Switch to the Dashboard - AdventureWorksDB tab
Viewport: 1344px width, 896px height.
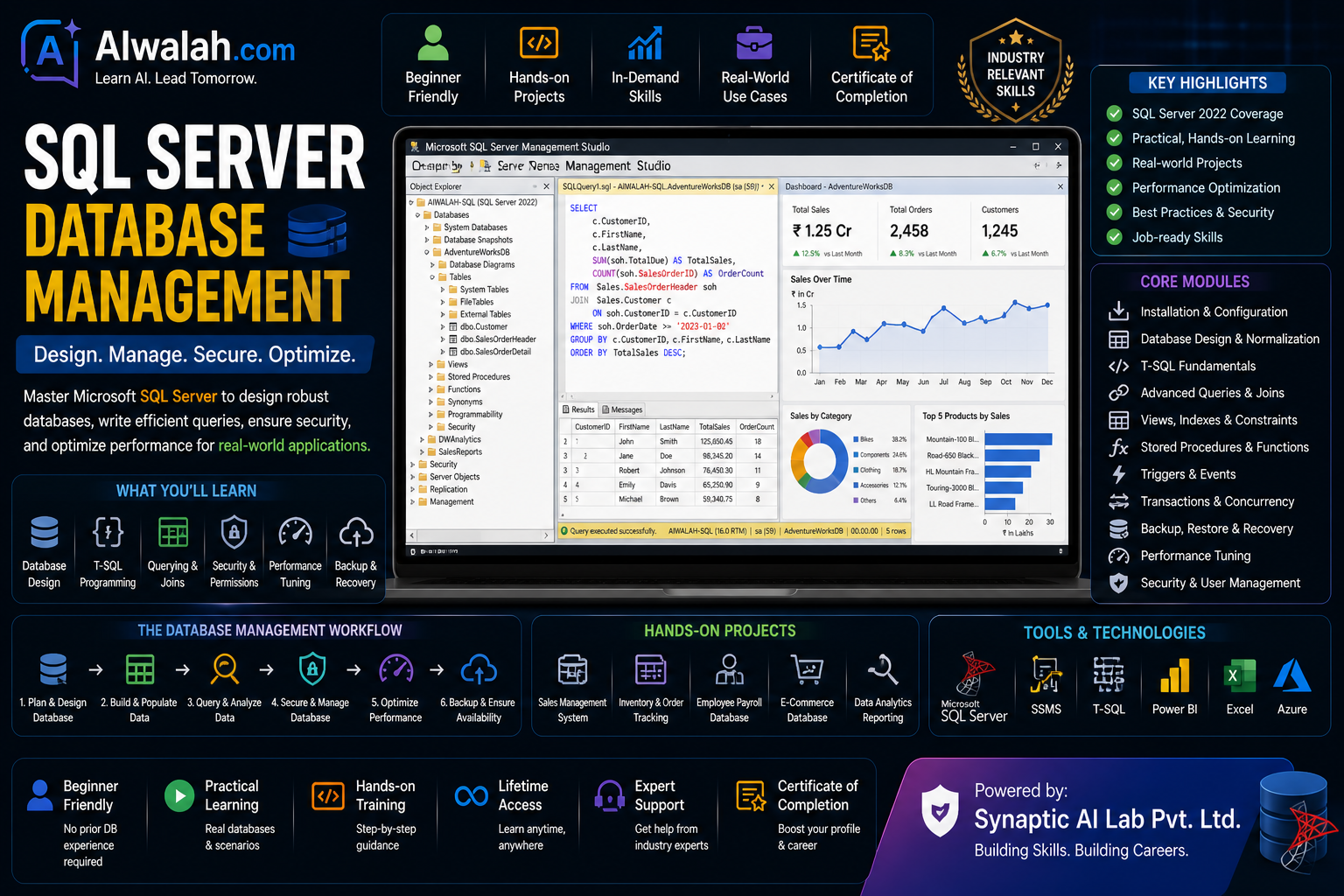[x=838, y=186]
